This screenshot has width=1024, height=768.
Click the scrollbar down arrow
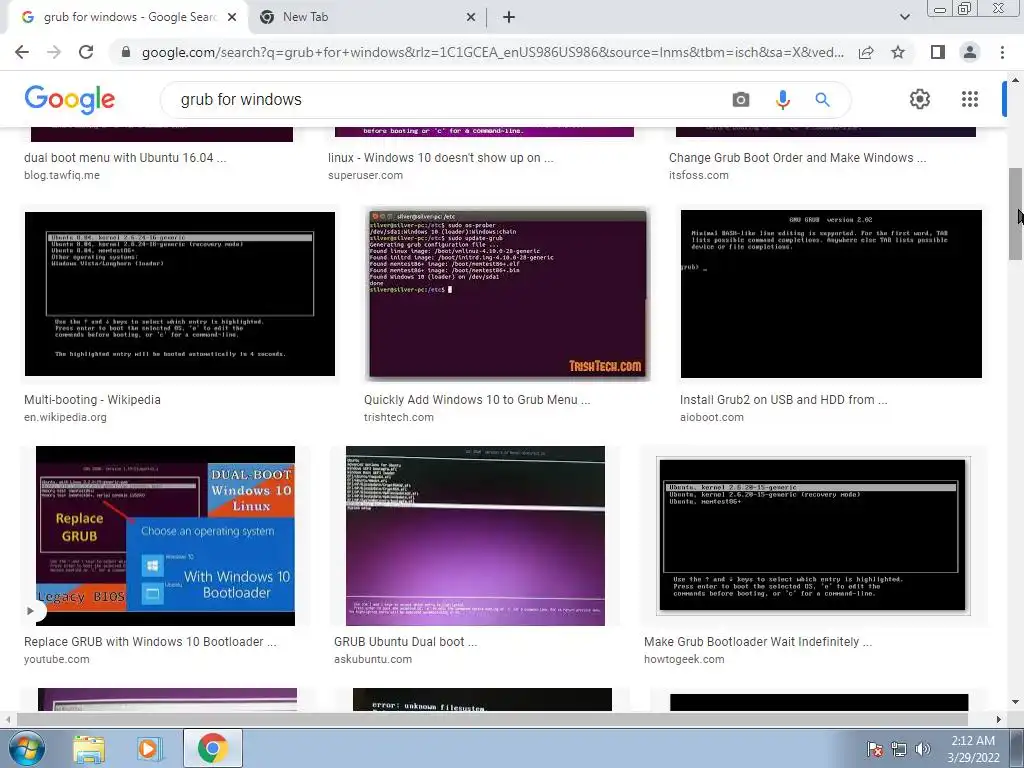click(1016, 702)
